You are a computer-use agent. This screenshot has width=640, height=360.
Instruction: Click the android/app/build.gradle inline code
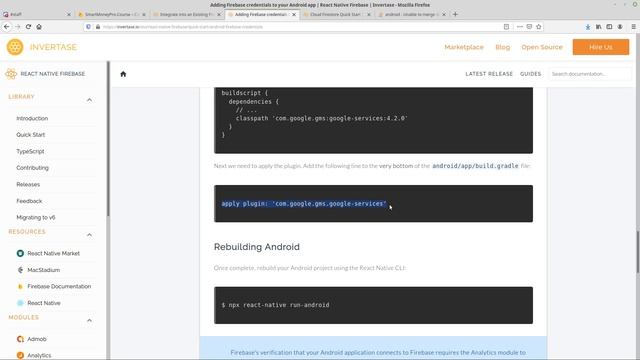tap(475, 166)
